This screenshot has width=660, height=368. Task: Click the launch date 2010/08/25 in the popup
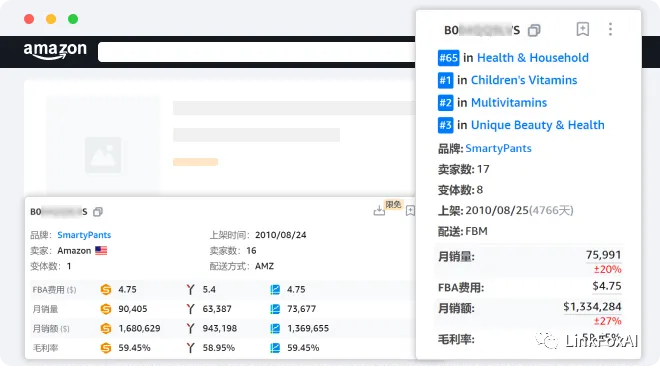pos(497,211)
